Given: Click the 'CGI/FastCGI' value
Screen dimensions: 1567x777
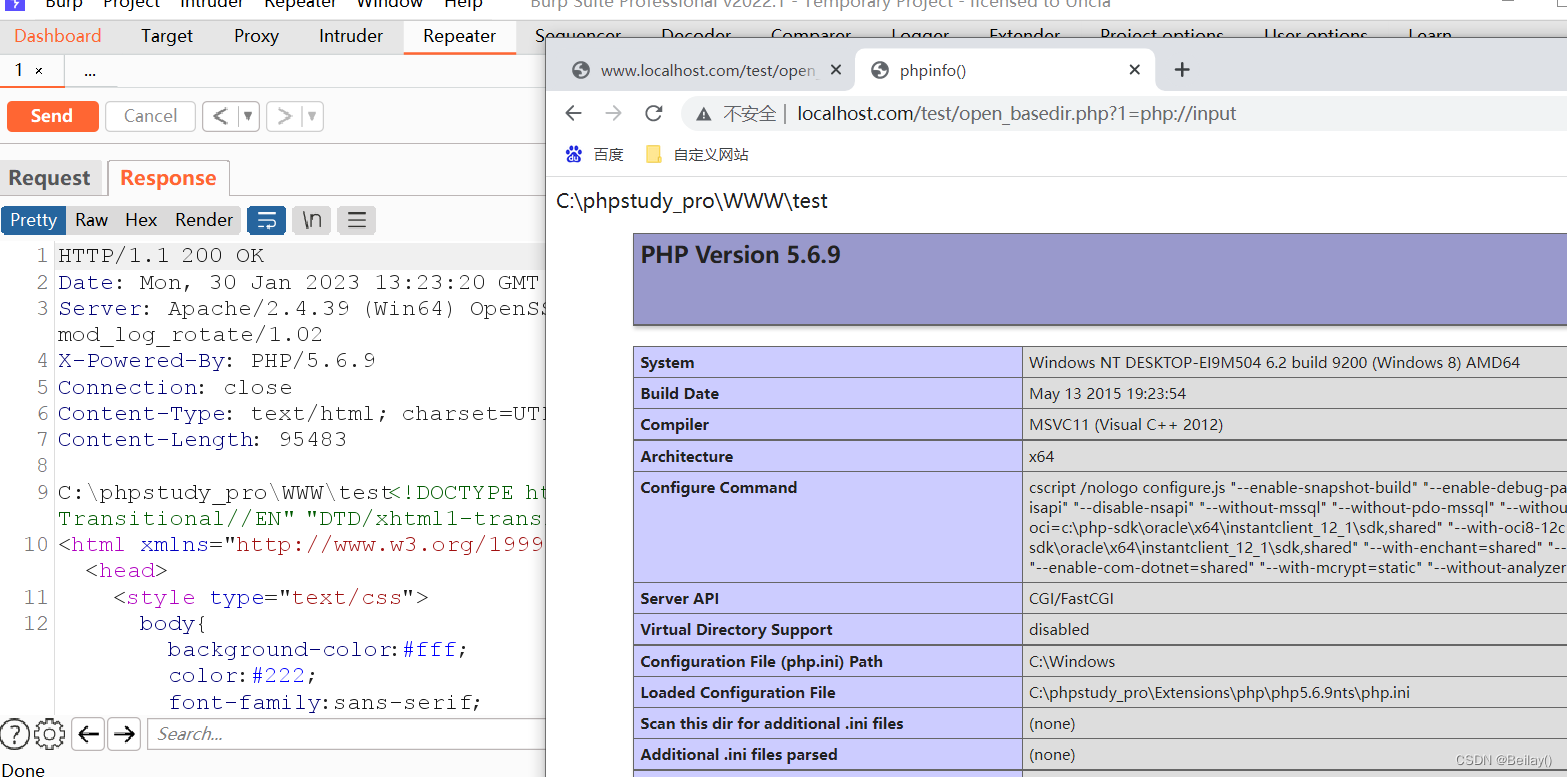Looking at the screenshot, I should 1071,599.
